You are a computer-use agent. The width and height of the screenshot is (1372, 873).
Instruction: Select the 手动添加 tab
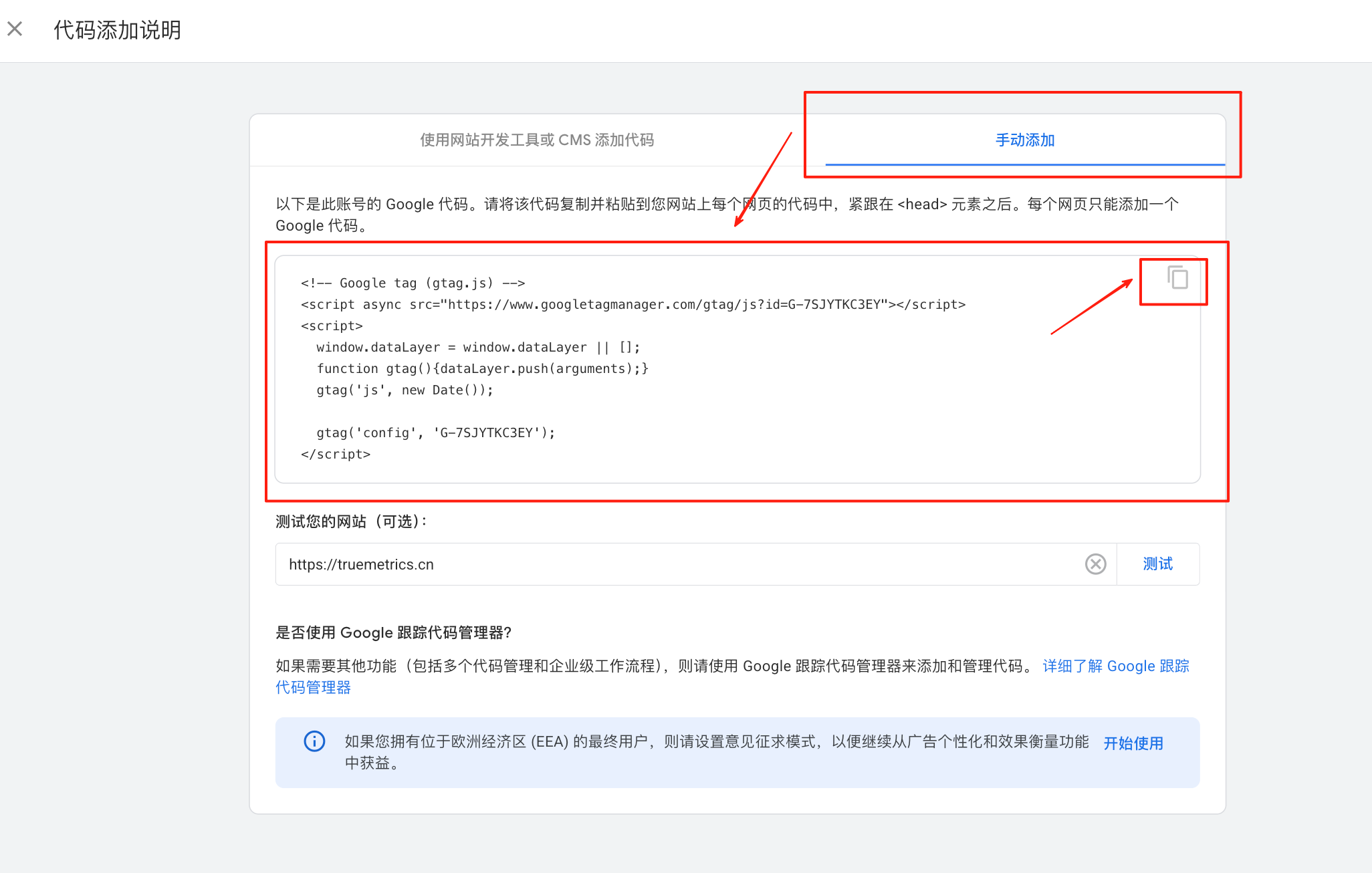(x=1024, y=140)
